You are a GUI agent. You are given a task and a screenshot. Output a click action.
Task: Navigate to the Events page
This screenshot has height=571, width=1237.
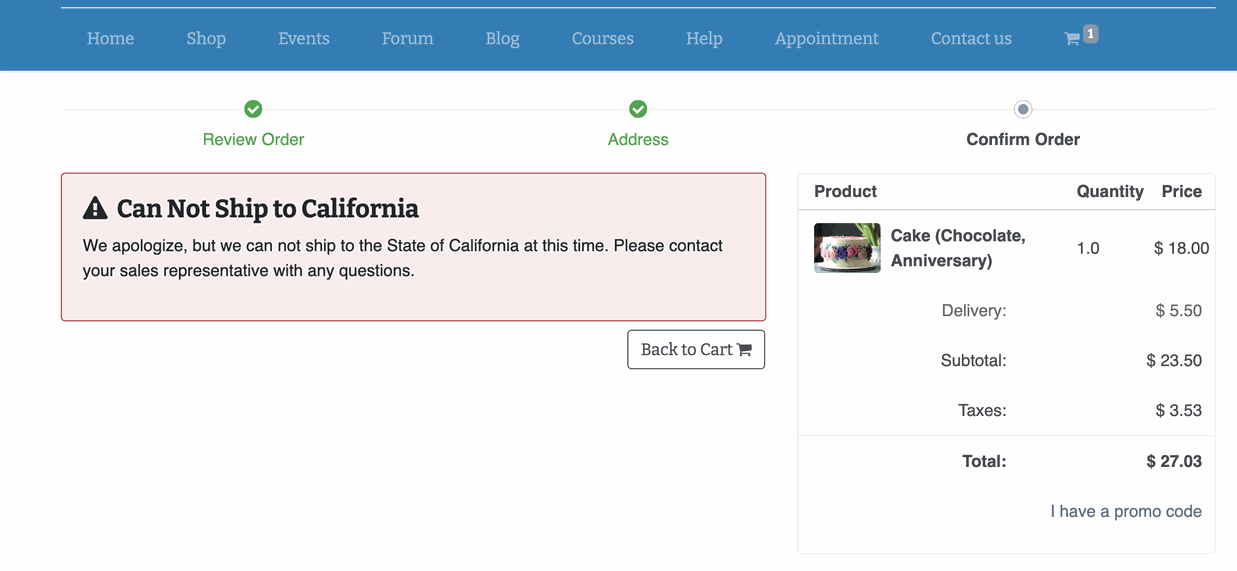click(304, 38)
